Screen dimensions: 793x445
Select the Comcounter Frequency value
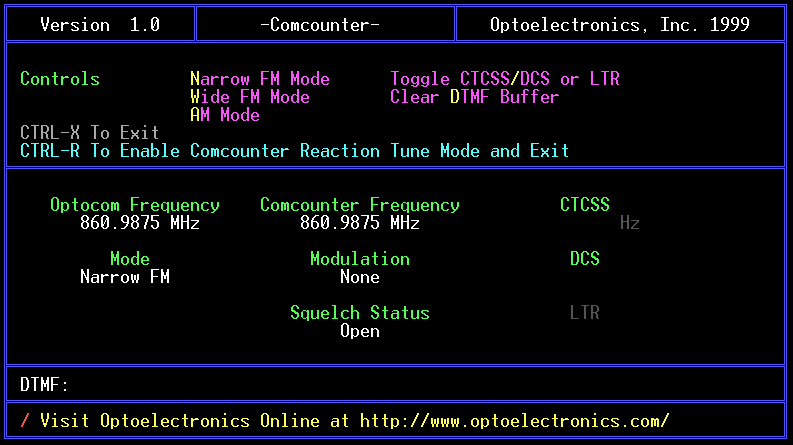click(x=359, y=223)
